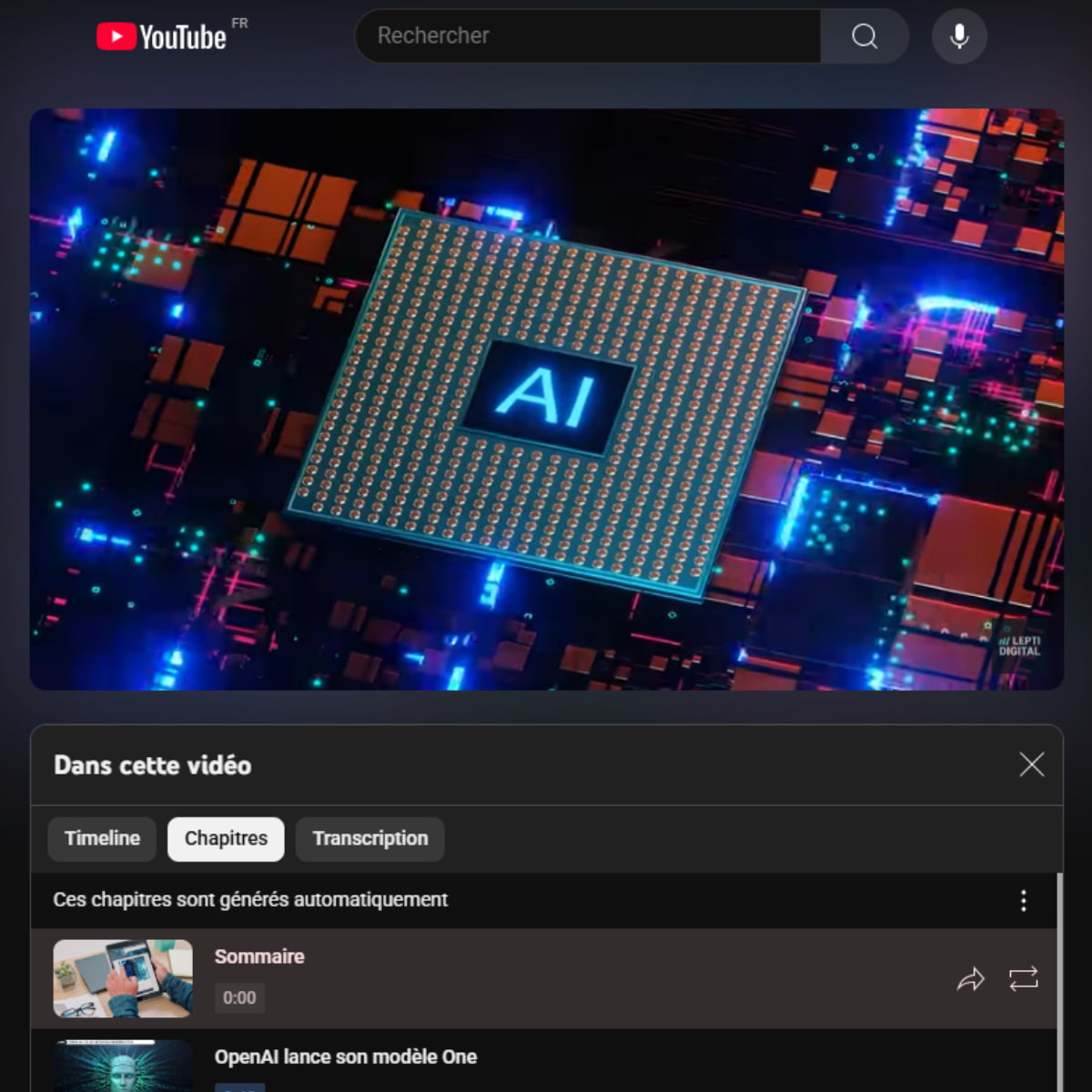Start voice search with microphone icon

tap(959, 36)
